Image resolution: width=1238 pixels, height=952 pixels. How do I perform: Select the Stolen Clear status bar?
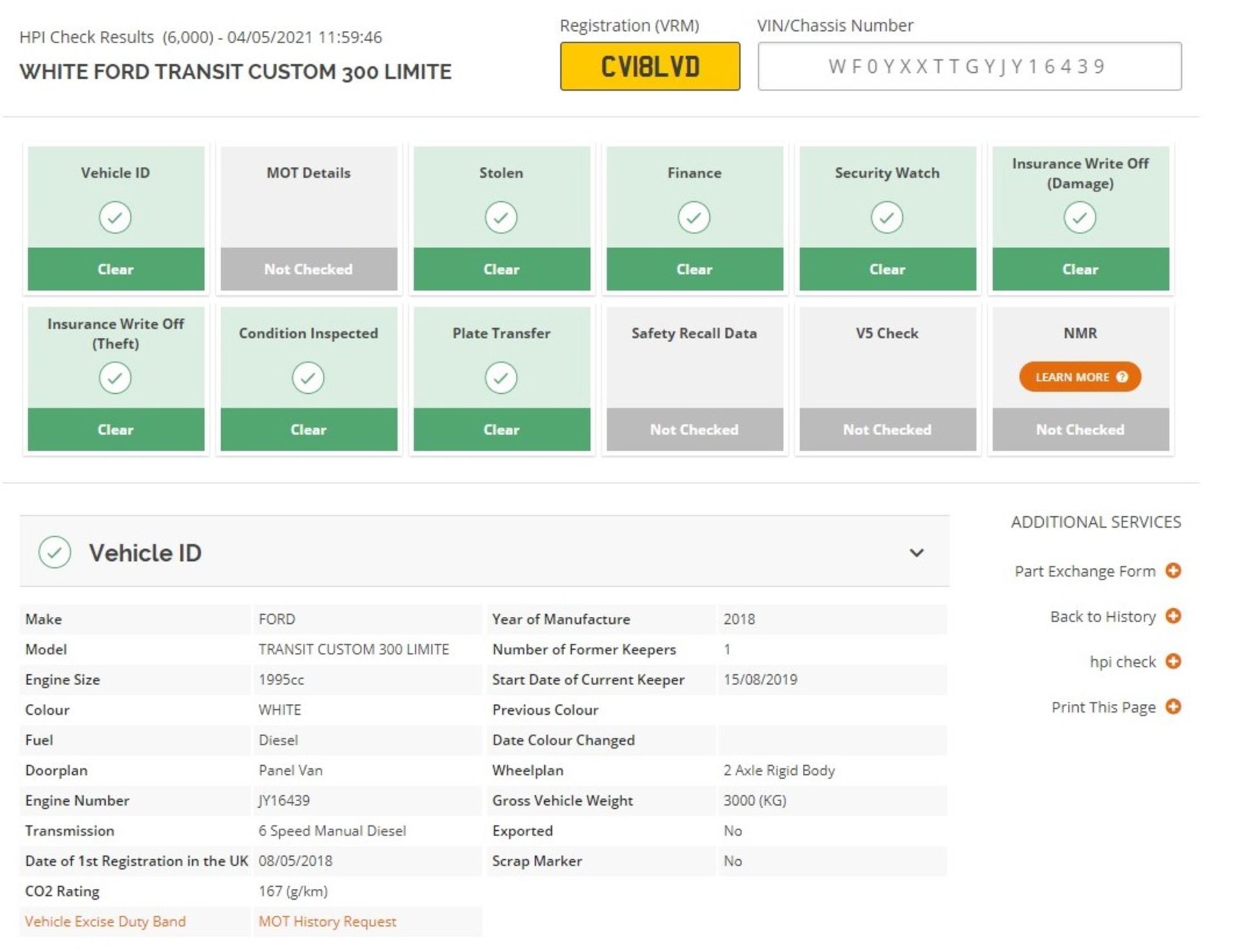[x=502, y=269]
